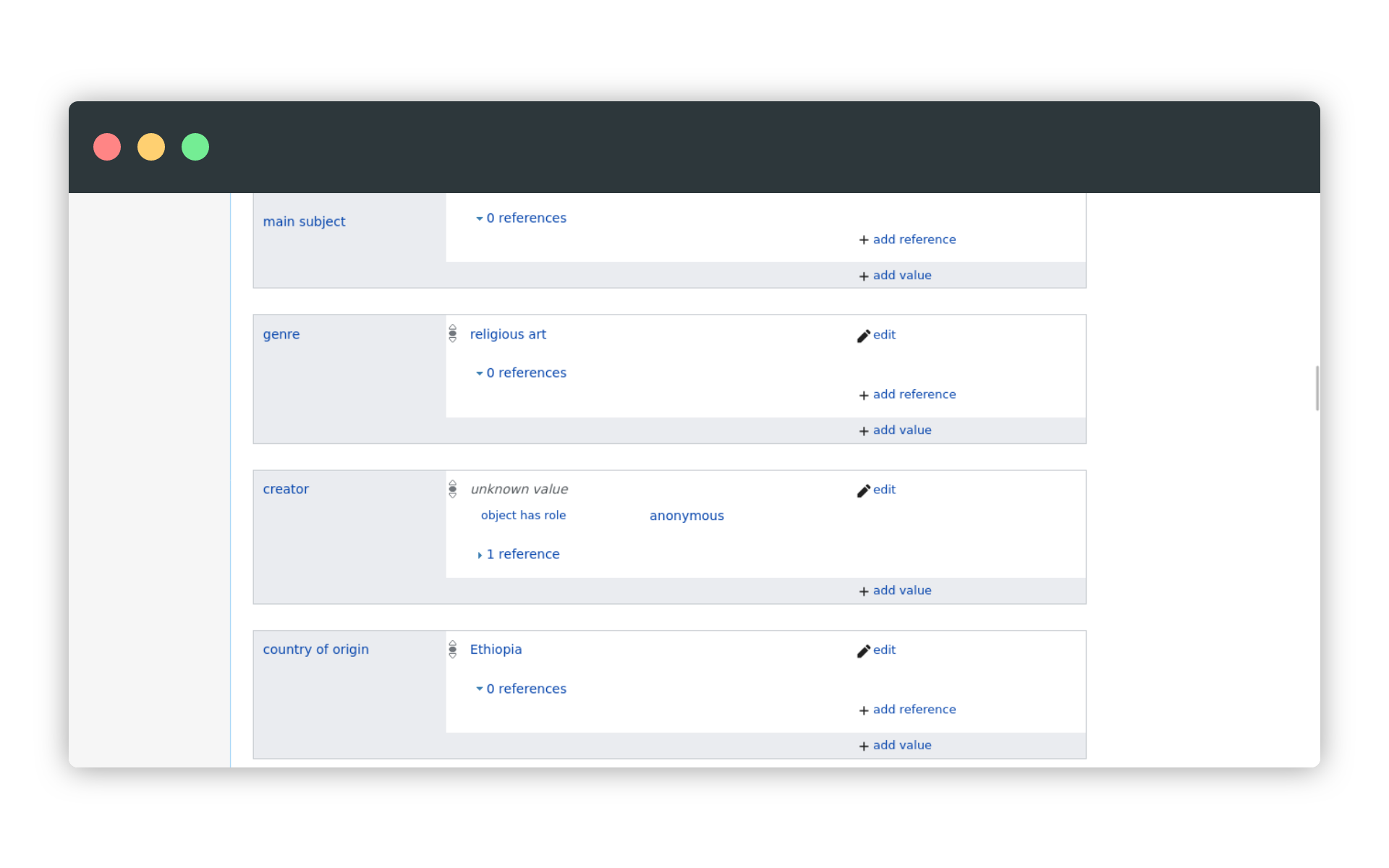1389x868 pixels.
Task: Click the pencil edit icon for creator
Action: pyautogui.click(x=863, y=490)
